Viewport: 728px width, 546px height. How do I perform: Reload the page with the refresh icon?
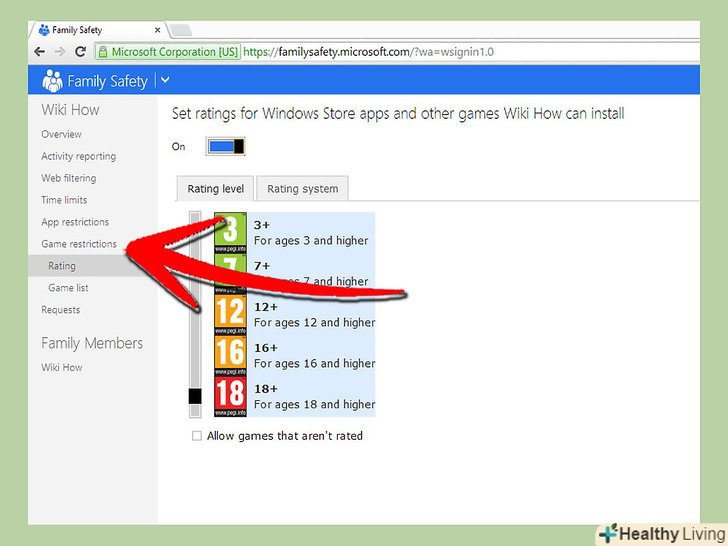click(80, 52)
